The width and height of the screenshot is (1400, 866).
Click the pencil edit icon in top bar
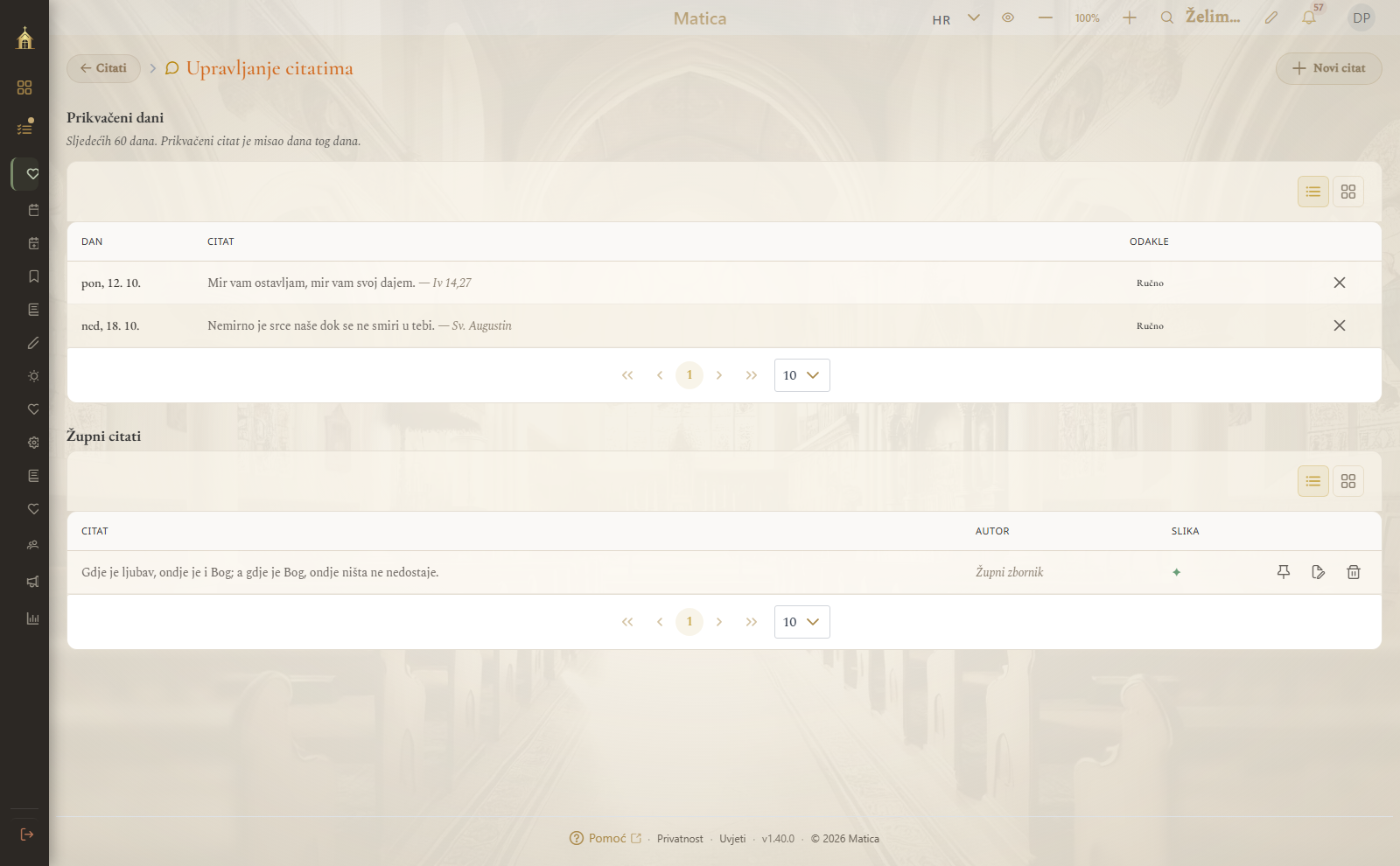pos(1271,17)
